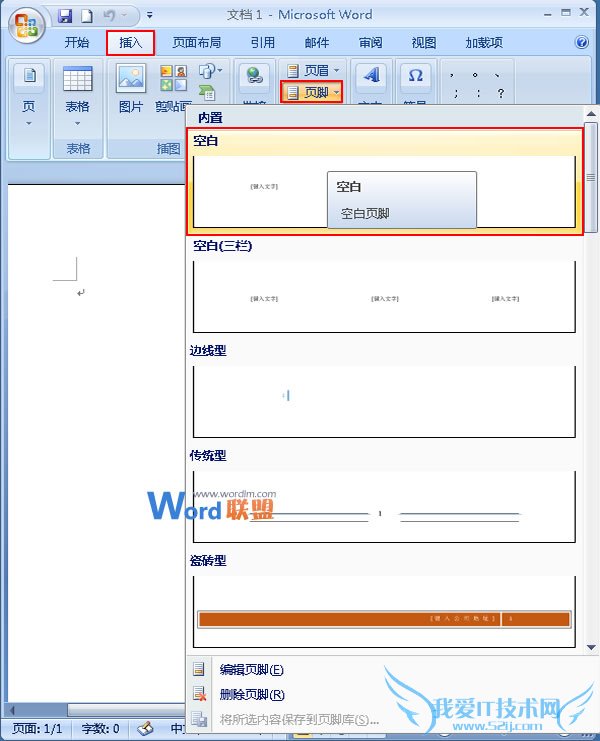Click the text WordArt A icon

click(372, 76)
